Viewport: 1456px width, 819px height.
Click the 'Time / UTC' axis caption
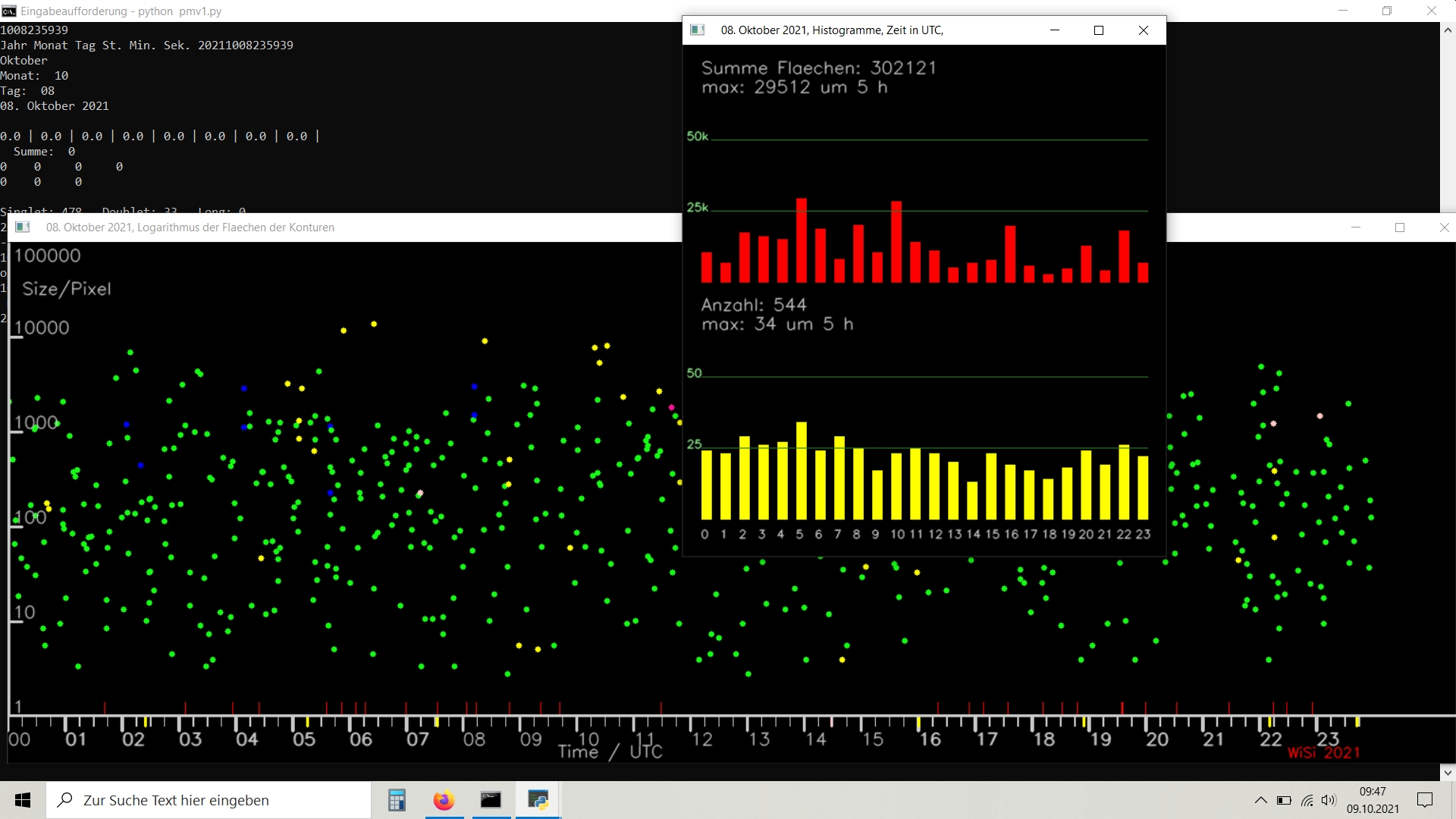(610, 752)
